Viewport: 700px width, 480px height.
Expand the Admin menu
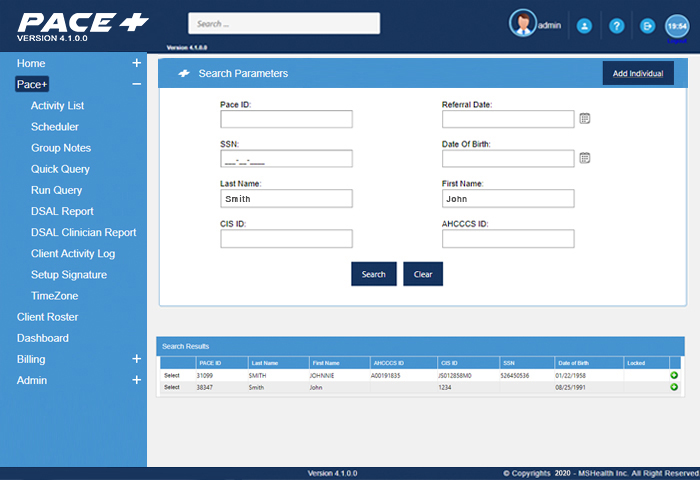click(137, 380)
